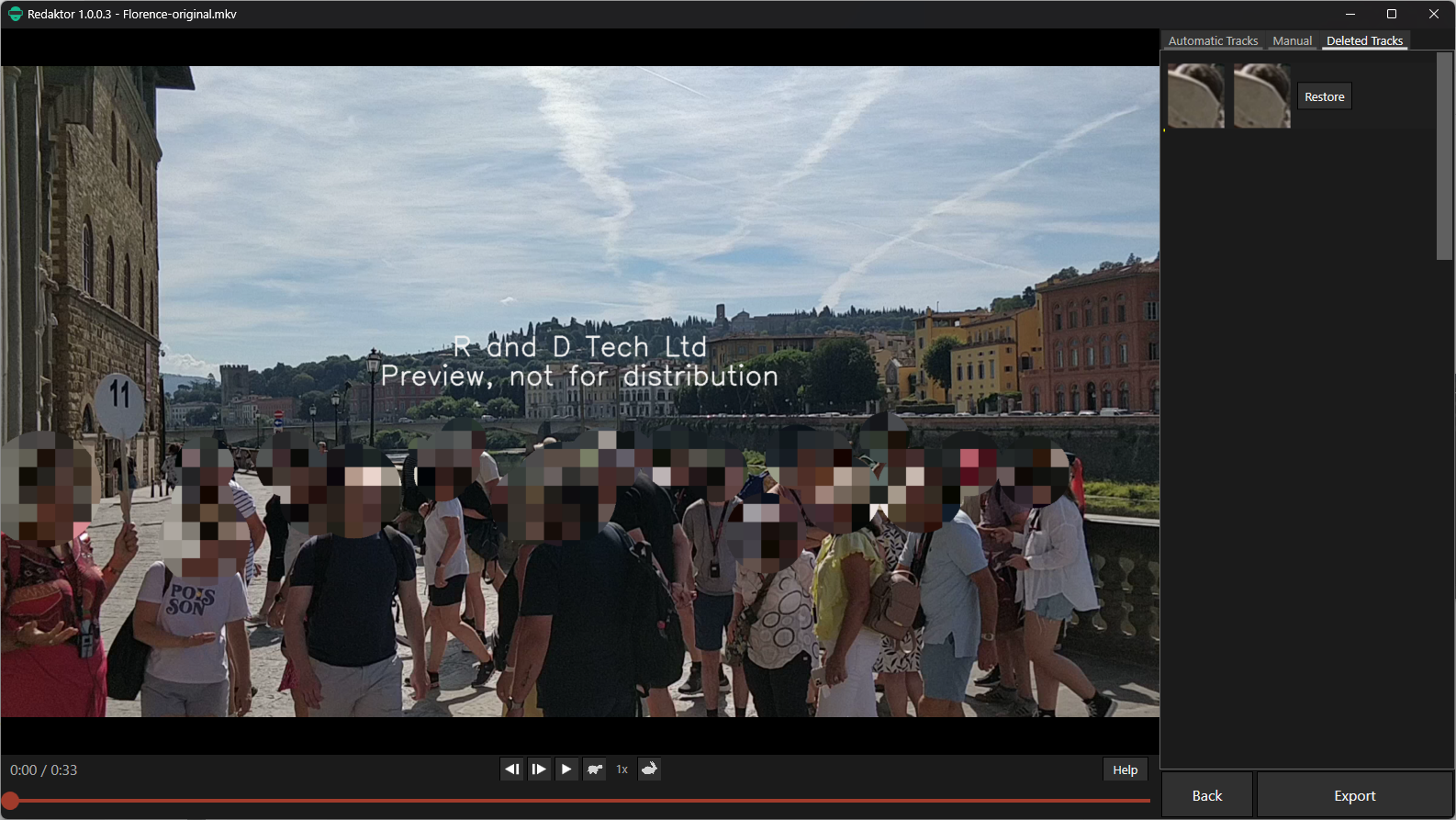This screenshot has width=1456, height=820.
Task: Click the Back button
Action: pos(1207,795)
